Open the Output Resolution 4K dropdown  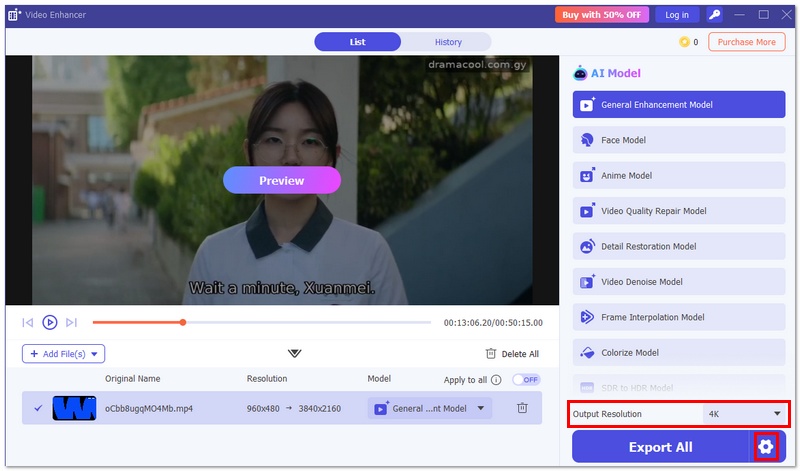pos(743,414)
